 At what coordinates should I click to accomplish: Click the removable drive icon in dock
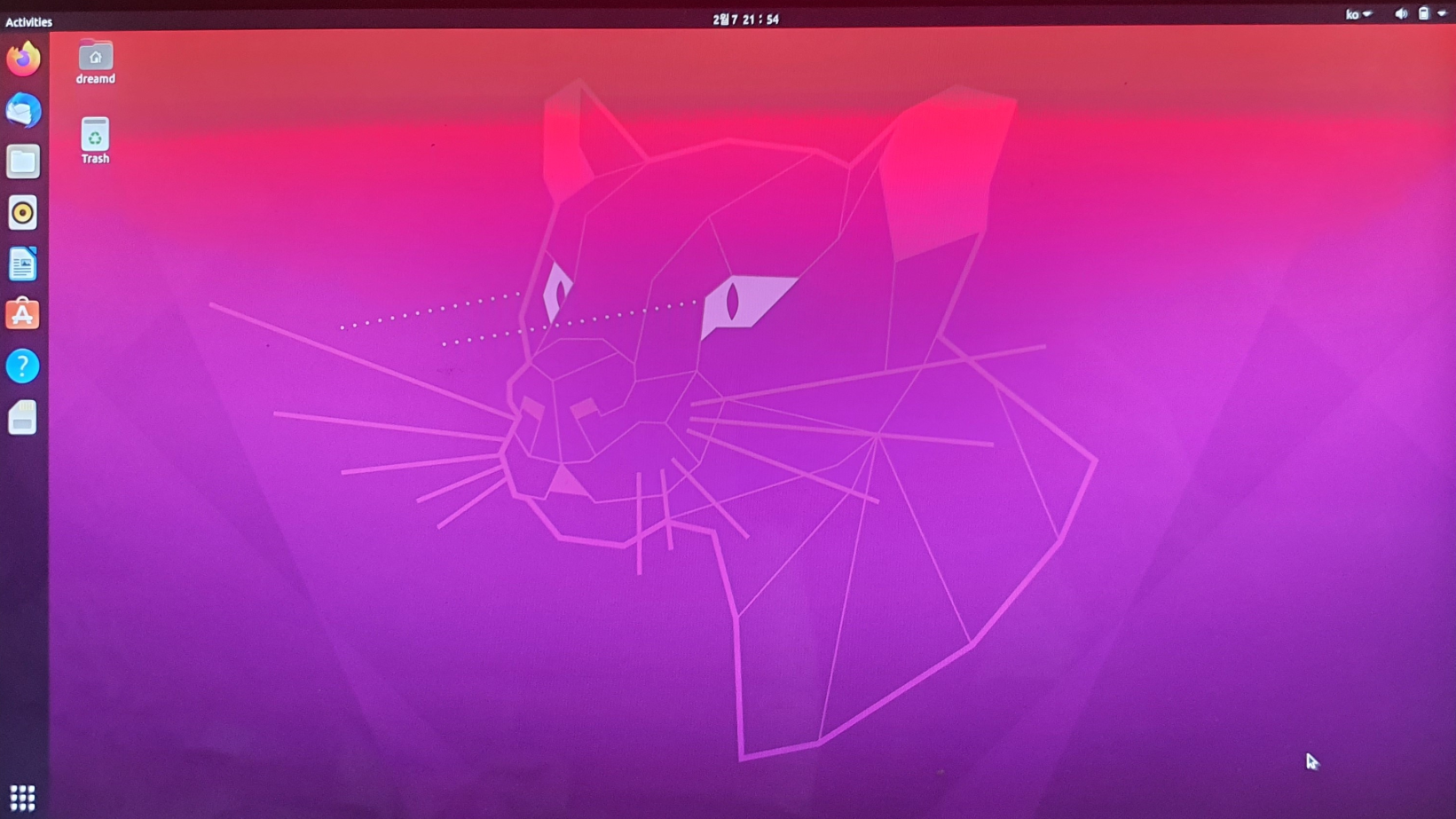(x=23, y=417)
